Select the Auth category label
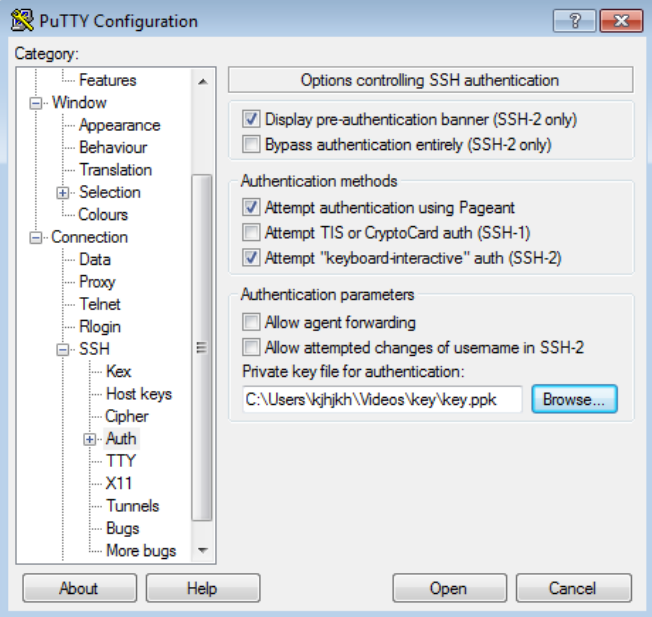 click(x=121, y=439)
